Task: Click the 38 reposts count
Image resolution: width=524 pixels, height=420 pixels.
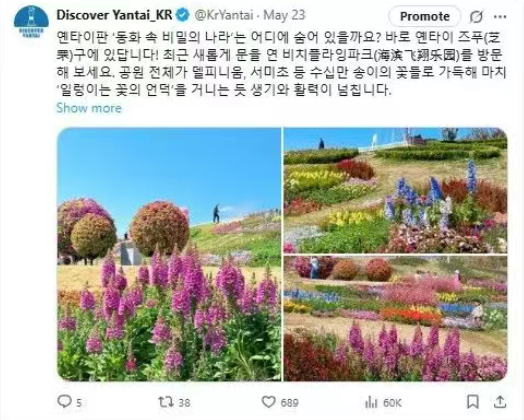Action: tap(184, 403)
